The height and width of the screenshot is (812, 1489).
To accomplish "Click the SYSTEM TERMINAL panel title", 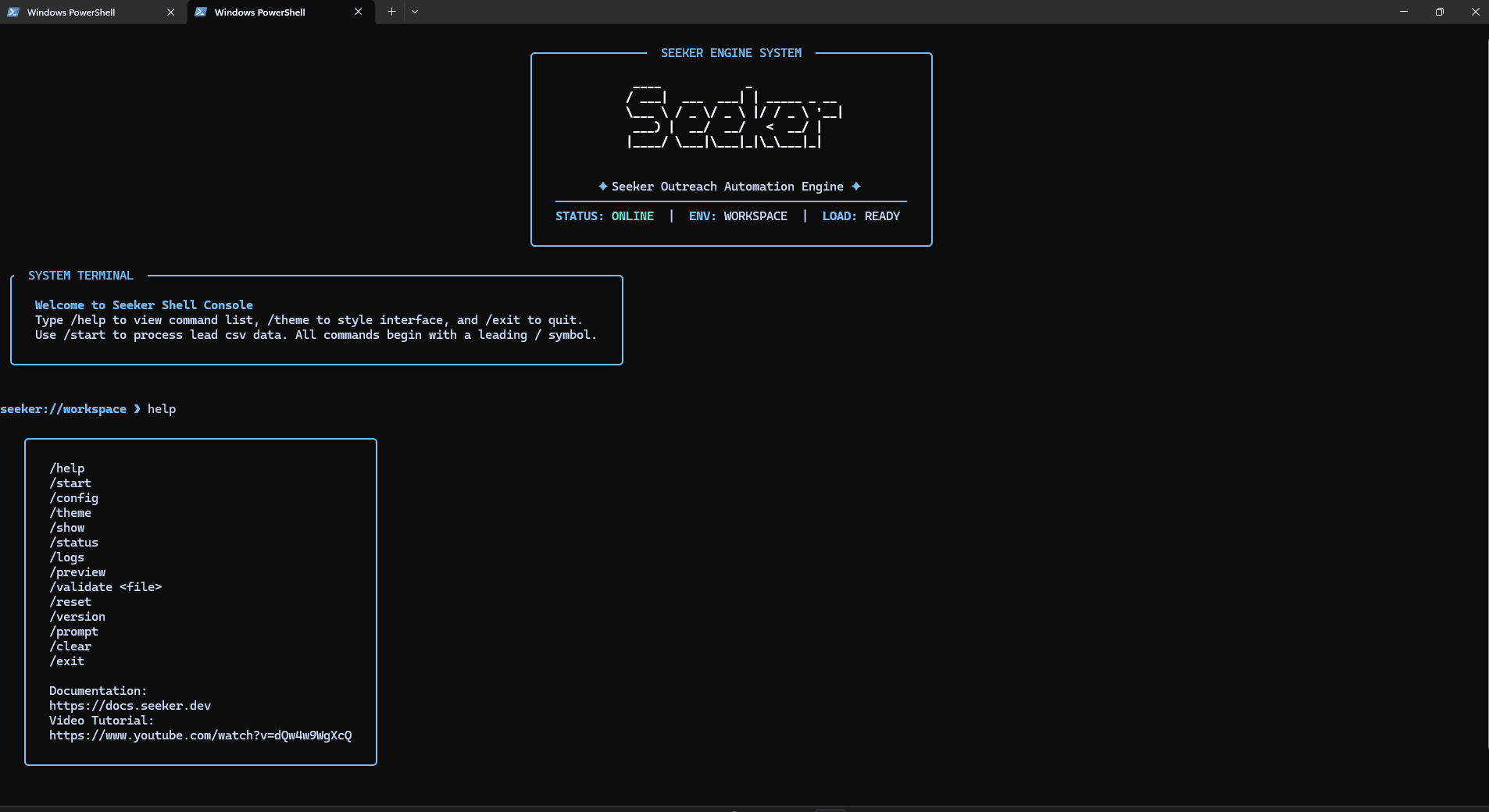I will point(80,276).
